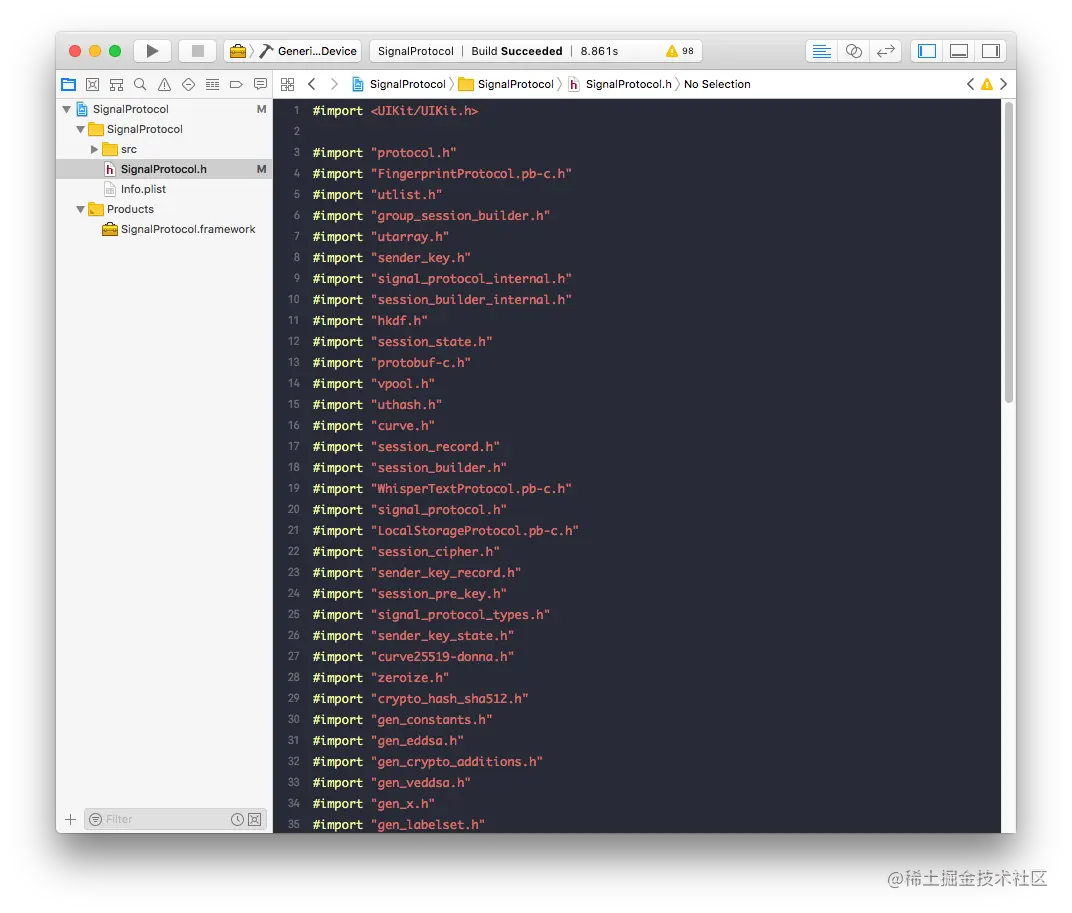Jump to the next issue
The height and width of the screenshot is (913, 1072).
coord(1003,84)
